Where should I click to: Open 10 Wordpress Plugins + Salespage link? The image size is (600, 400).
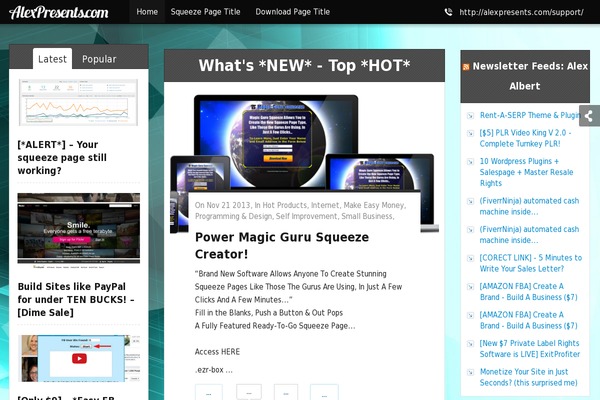(526, 172)
